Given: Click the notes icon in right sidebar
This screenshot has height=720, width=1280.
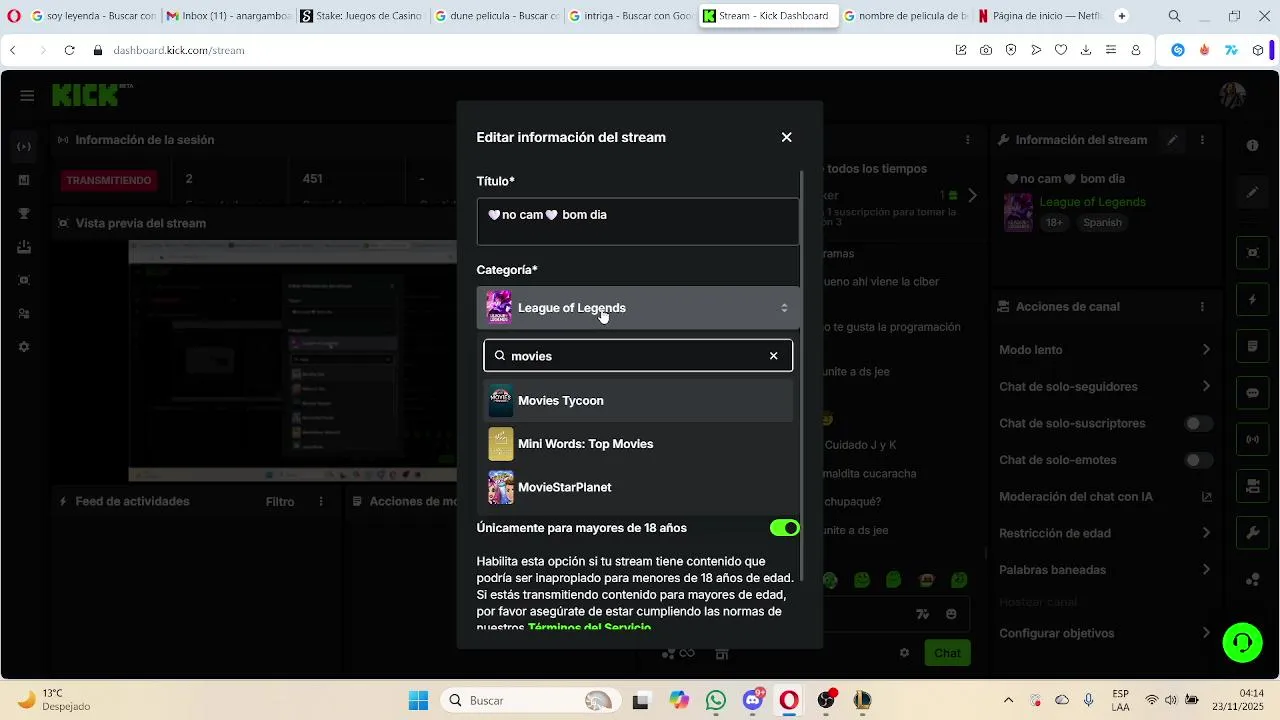Looking at the screenshot, I should 1252,346.
